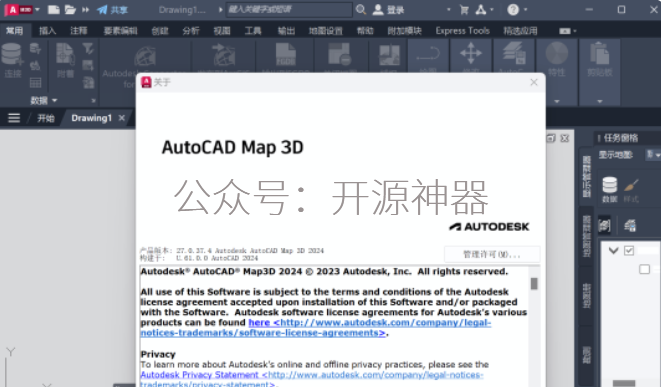Click the task pane horizontal scrollbar
The width and height of the screenshot is (661, 387).
point(624,383)
